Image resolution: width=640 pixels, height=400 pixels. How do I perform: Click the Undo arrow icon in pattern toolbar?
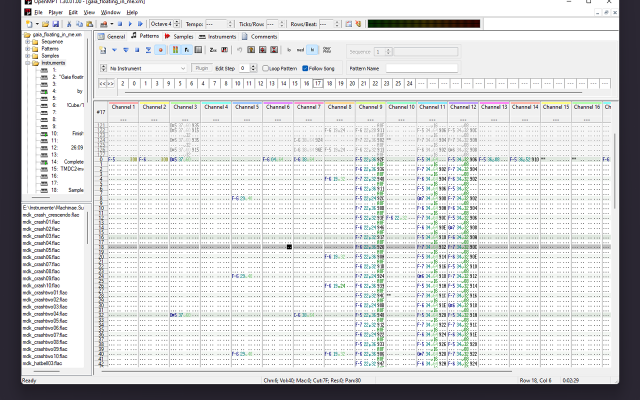click(x=240, y=50)
